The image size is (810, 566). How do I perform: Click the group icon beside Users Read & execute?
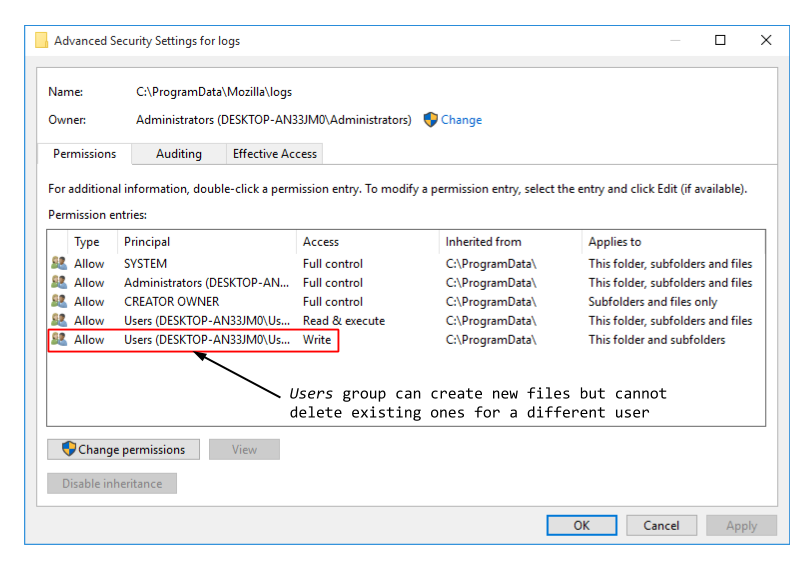coord(59,321)
